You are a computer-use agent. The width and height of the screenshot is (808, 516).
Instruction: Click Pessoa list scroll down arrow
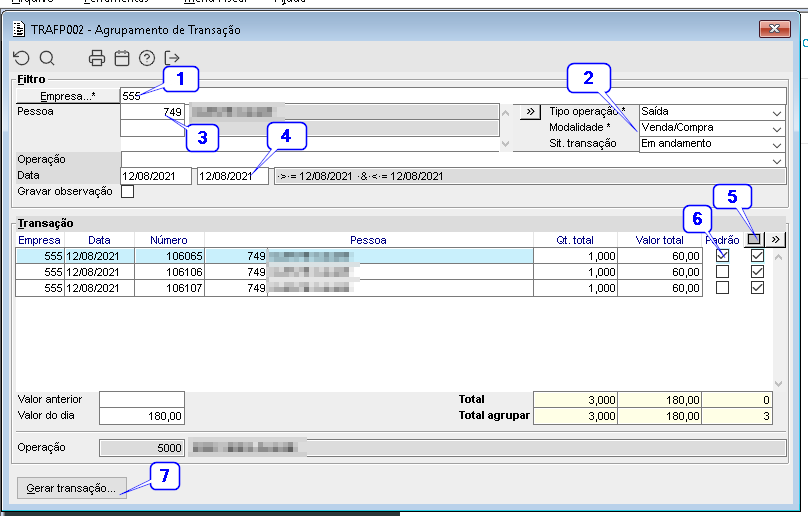(x=506, y=144)
